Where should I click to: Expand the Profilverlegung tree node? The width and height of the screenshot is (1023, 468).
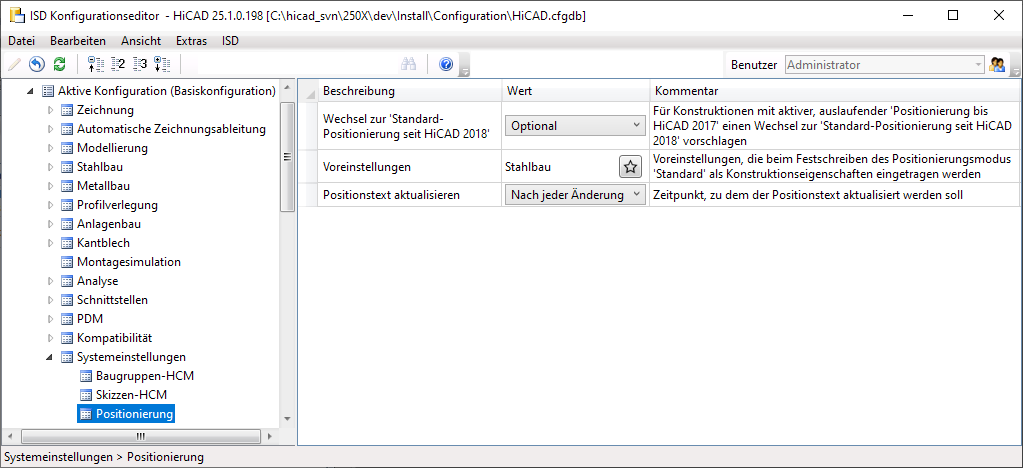[x=51, y=205]
